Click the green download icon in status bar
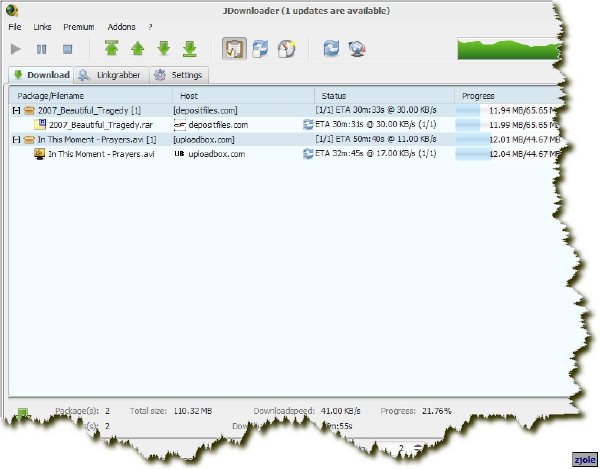600x469 pixels. pos(22,414)
